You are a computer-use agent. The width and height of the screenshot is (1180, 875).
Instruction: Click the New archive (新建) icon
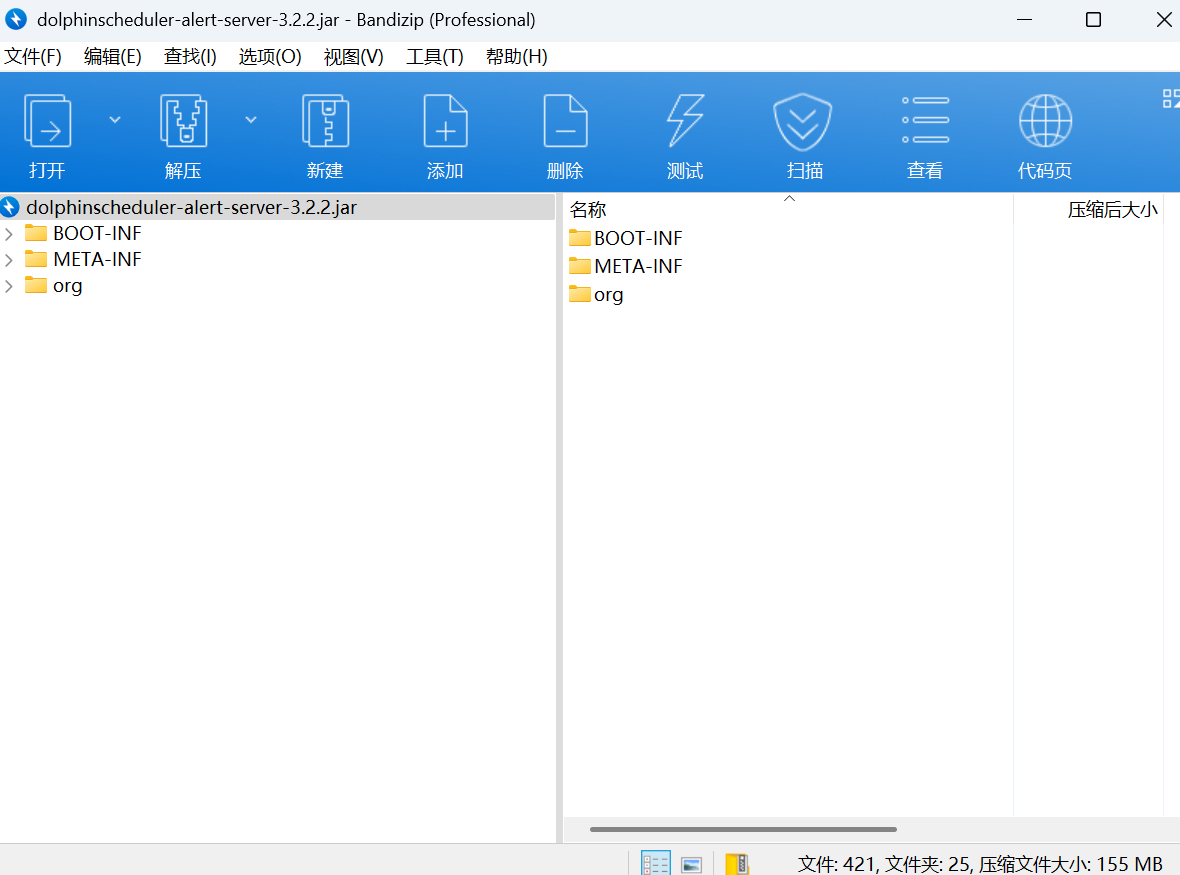325,121
